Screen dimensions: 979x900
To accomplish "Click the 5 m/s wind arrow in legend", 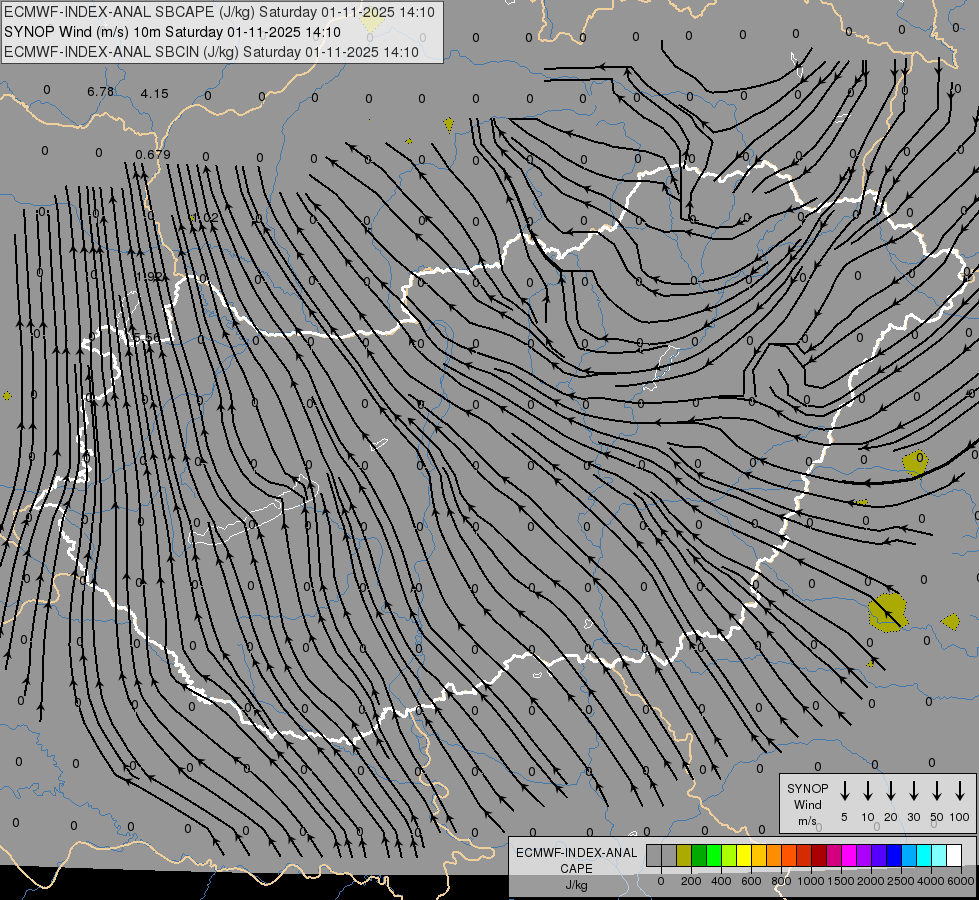I will [845, 791].
